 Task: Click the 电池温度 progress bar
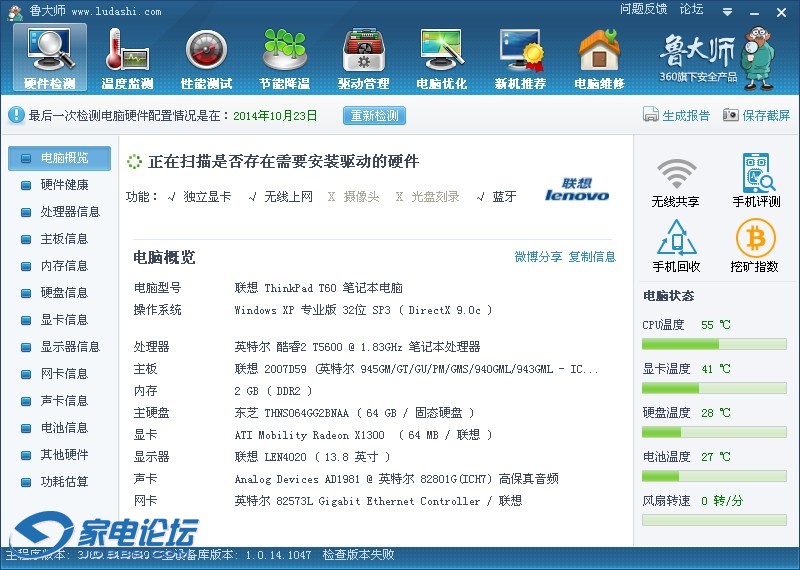[714, 476]
